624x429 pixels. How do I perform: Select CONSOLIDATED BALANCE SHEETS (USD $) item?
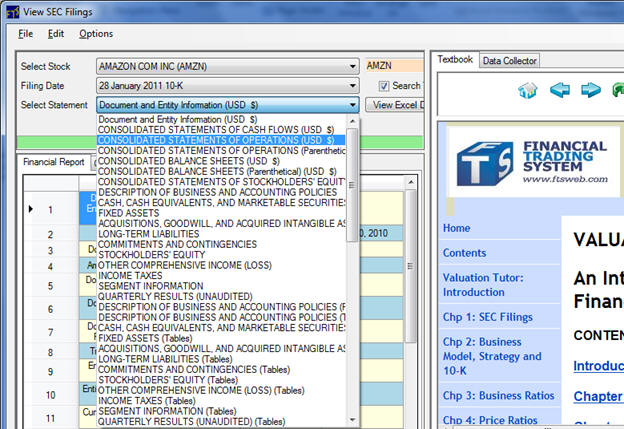[x=221, y=161]
